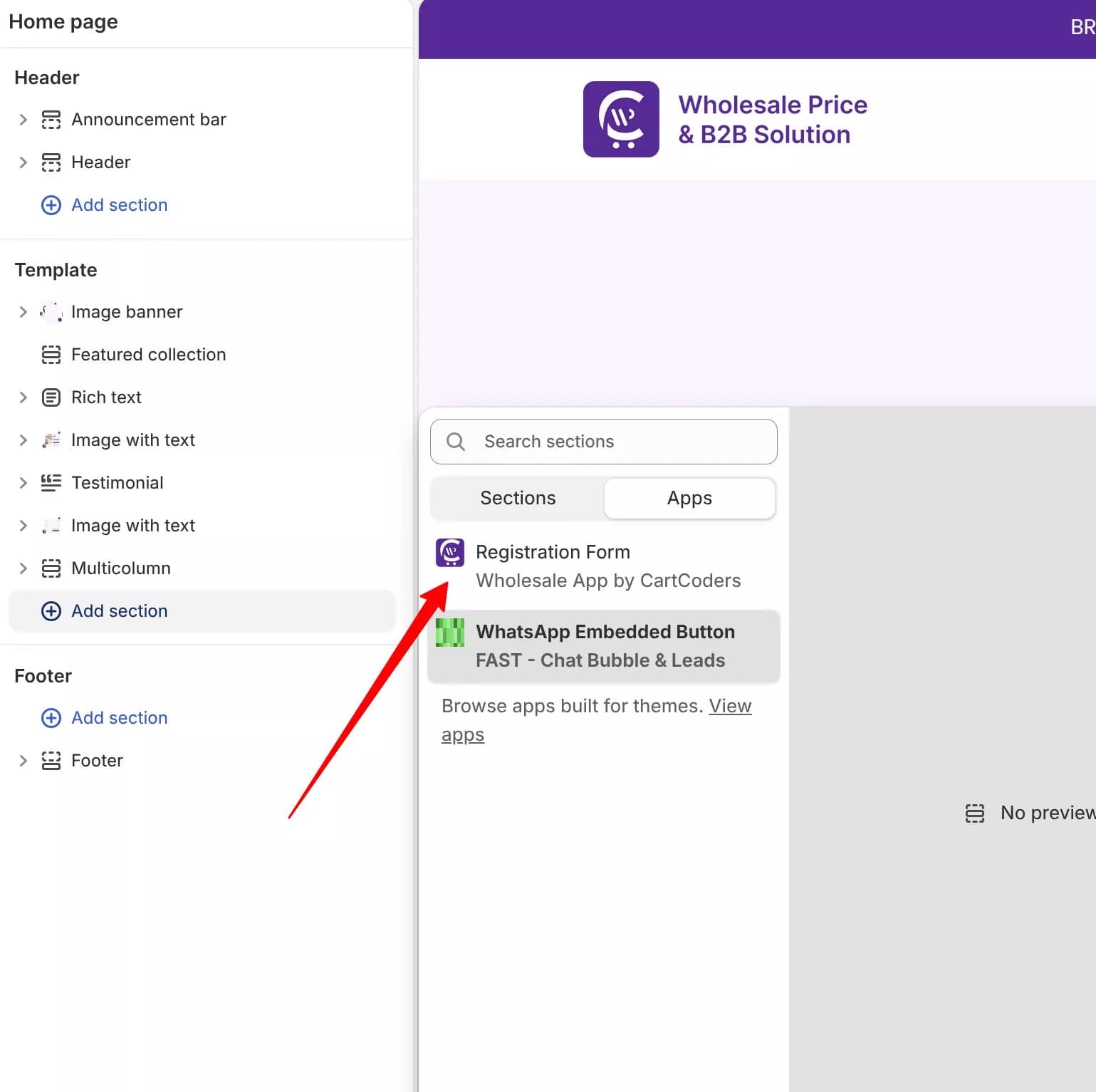Click the Search sections field

604,442
